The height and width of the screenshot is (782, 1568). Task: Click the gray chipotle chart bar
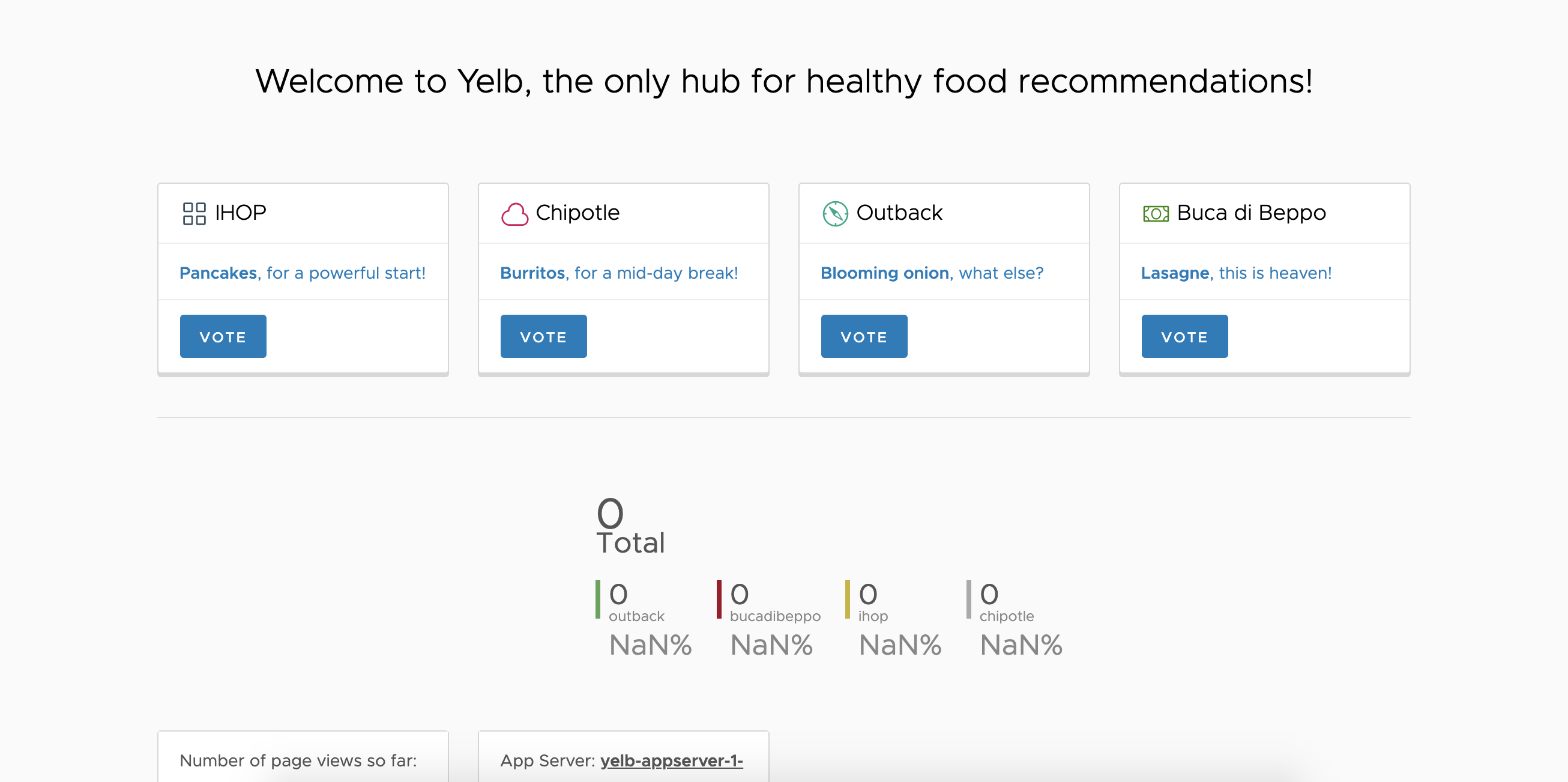pyautogui.click(x=970, y=599)
